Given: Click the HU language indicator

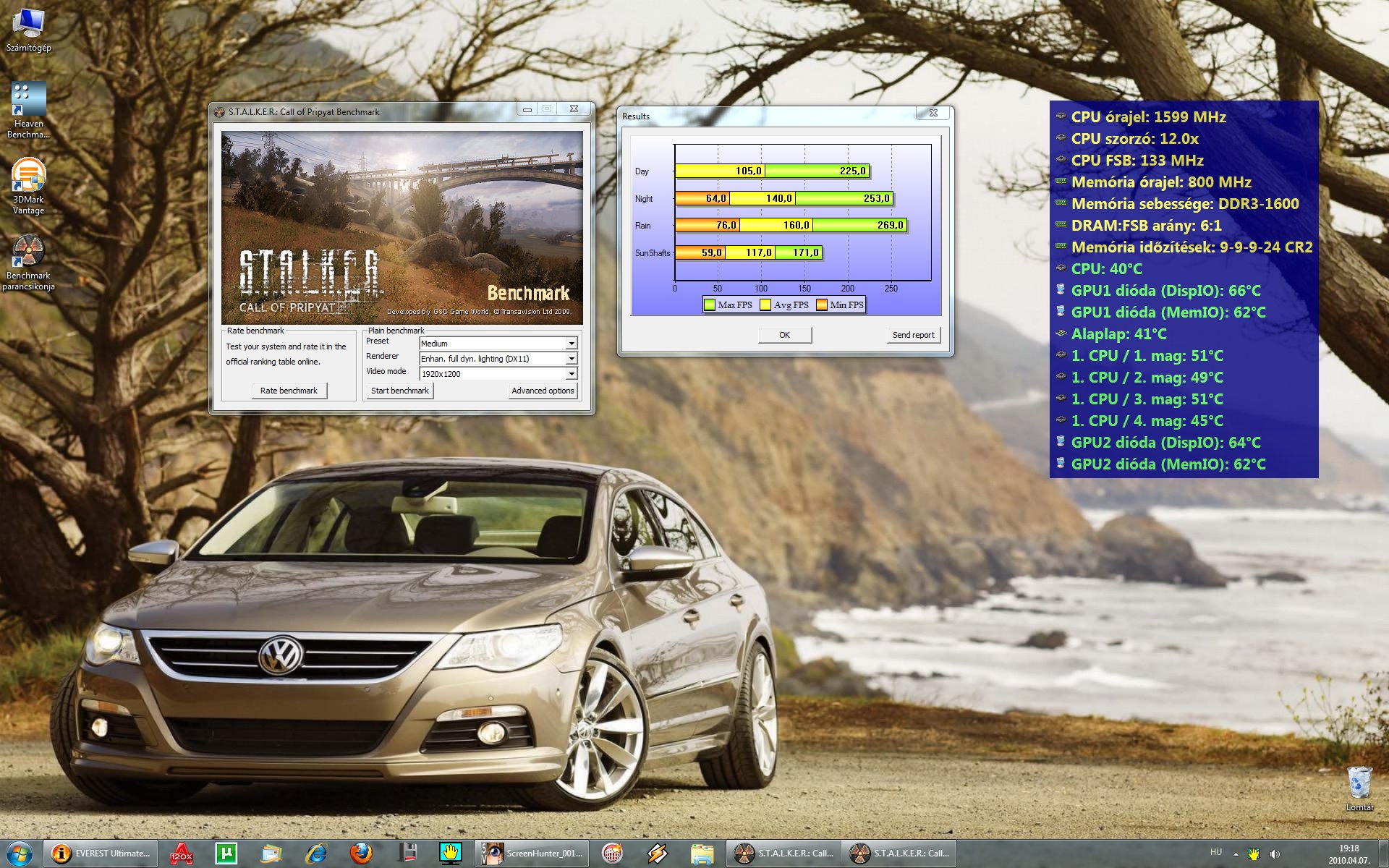Looking at the screenshot, I should click(1216, 853).
